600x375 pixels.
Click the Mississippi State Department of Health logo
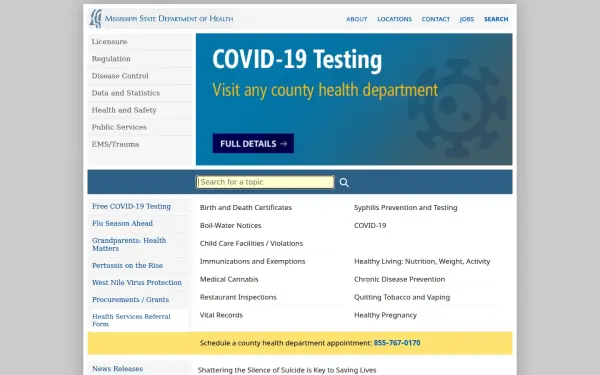coord(161,18)
